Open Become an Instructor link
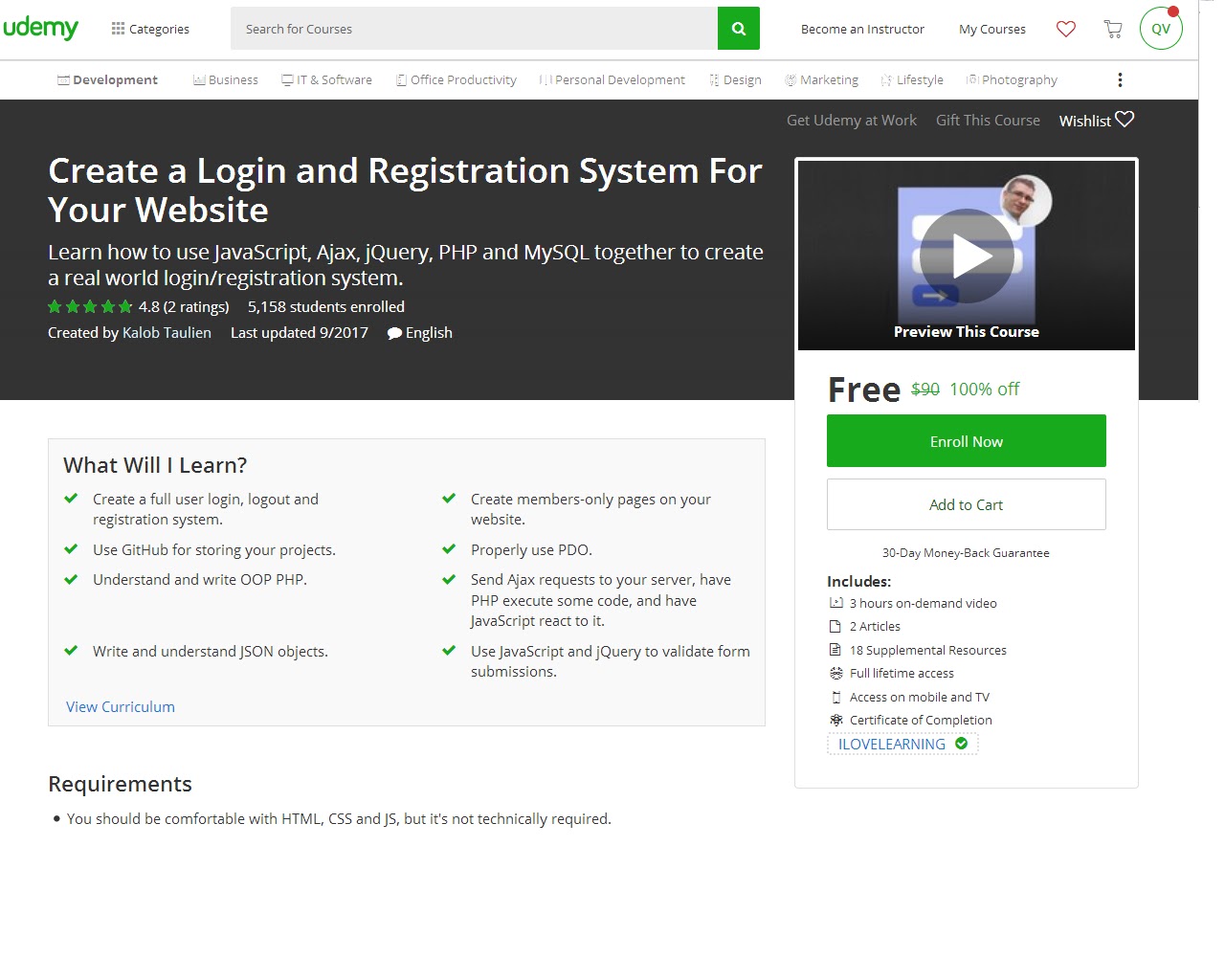The width and height of the screenshot is (1225, 980). 862,29
